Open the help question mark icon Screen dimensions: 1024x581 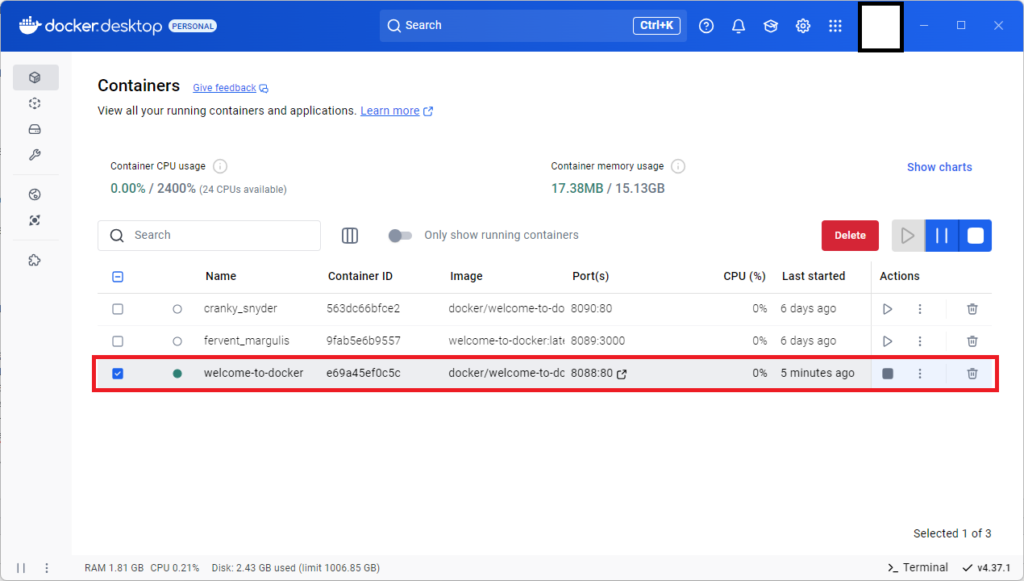click(x=706, y=26)
